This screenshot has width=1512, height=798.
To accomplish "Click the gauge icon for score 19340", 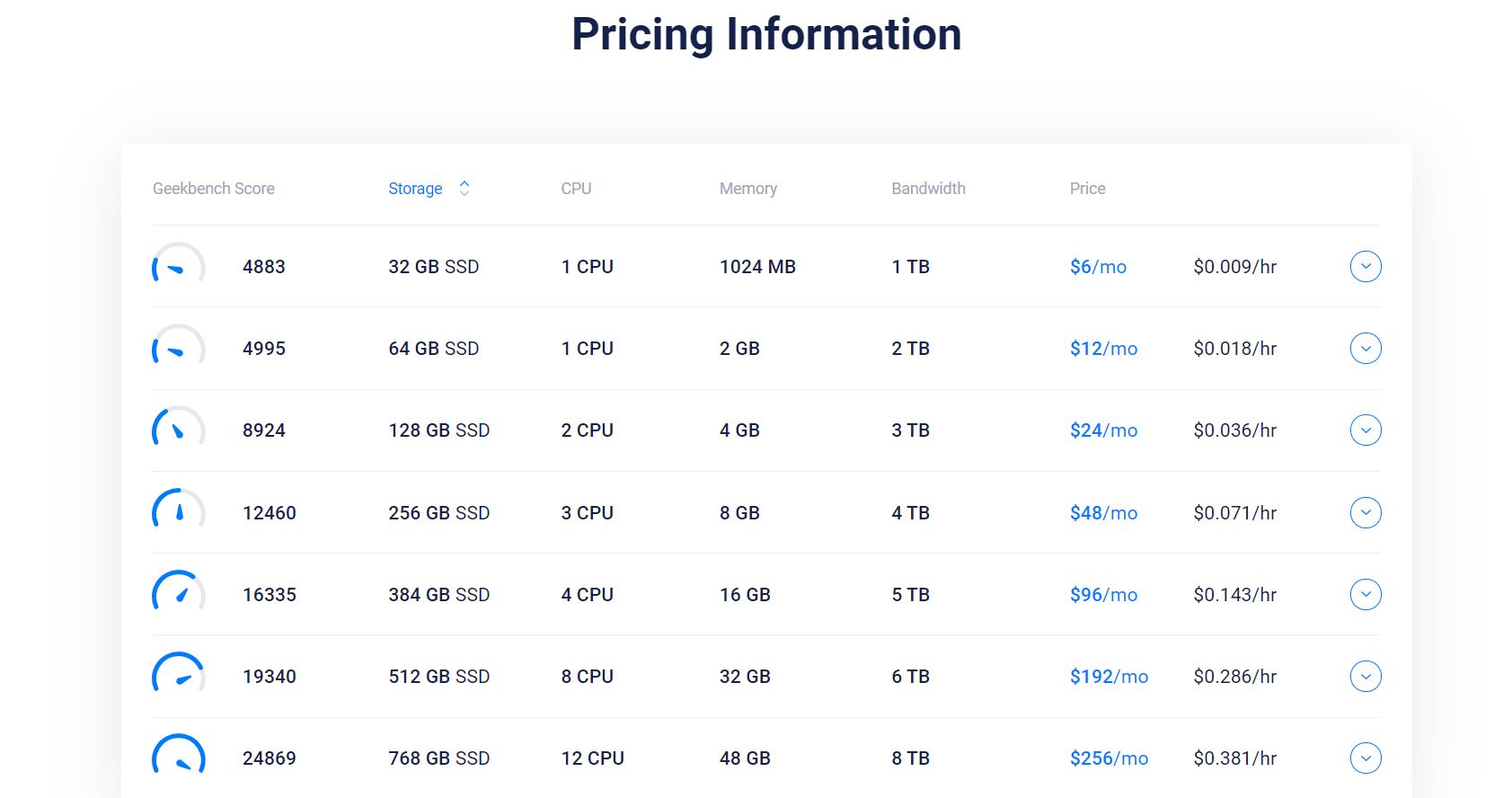I will tap(178, 676).
